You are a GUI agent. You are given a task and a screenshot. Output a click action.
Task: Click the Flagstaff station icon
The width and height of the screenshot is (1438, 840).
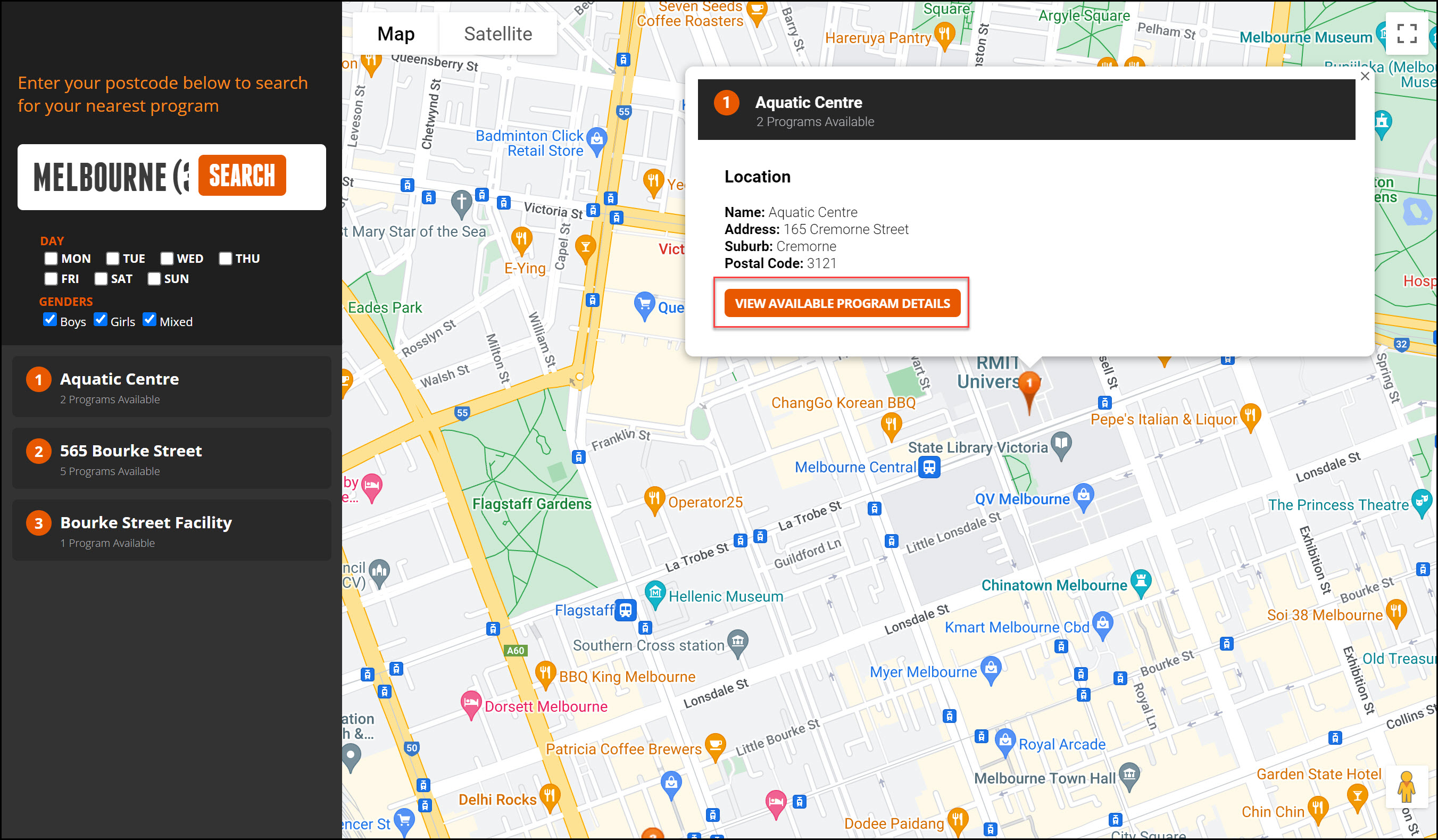pyautogui.click(x=626, y=610)
